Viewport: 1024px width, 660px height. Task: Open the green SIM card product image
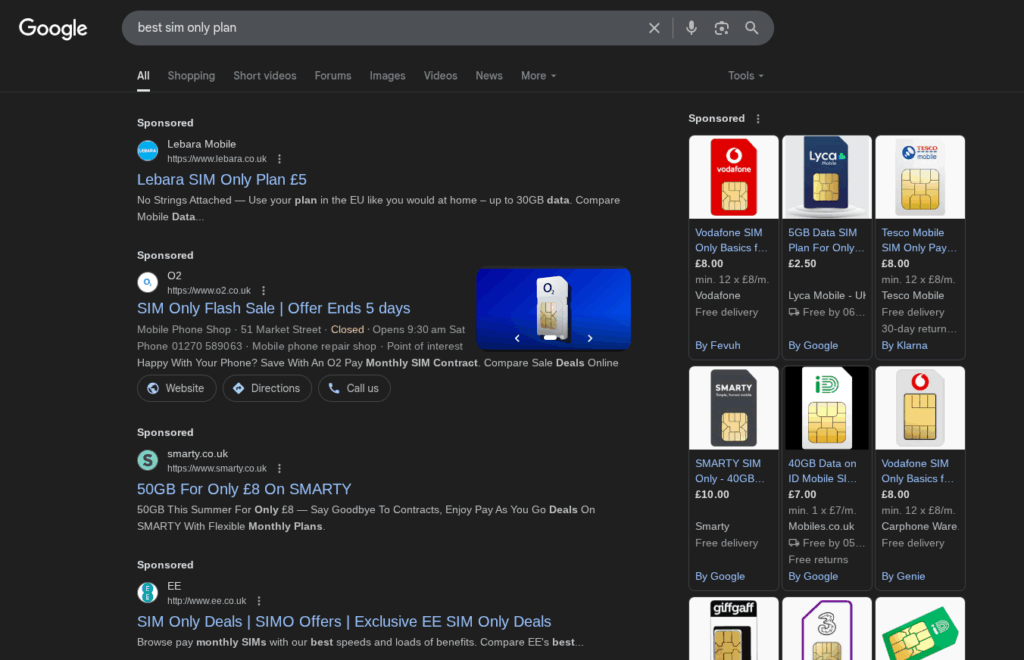[920, 629]
